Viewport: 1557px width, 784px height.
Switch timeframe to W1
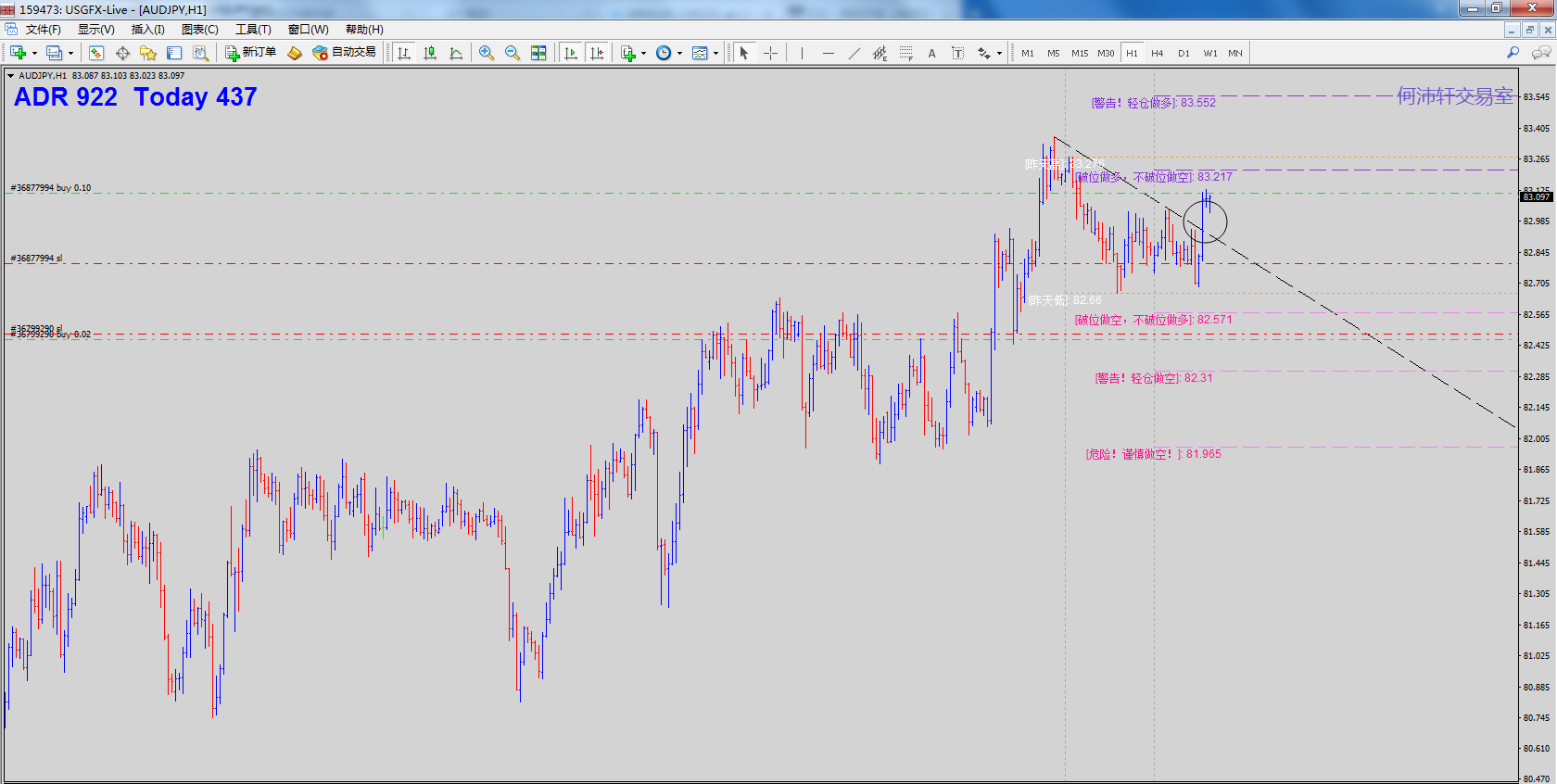(x=1210, y=53)
